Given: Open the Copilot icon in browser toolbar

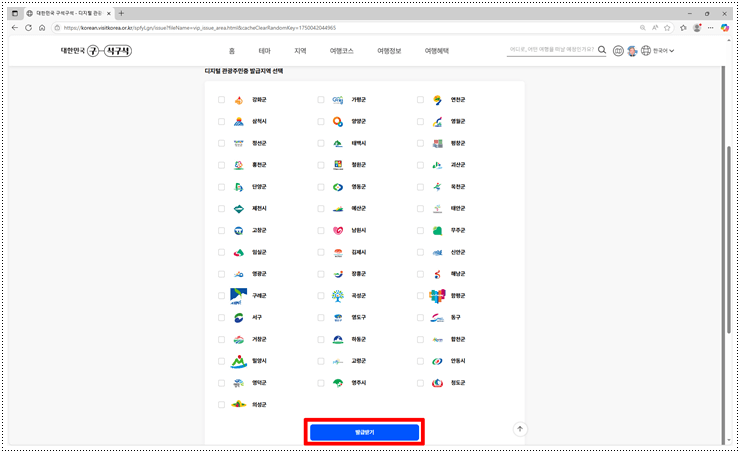Looking at the screenshot, I should coord(725,28).
